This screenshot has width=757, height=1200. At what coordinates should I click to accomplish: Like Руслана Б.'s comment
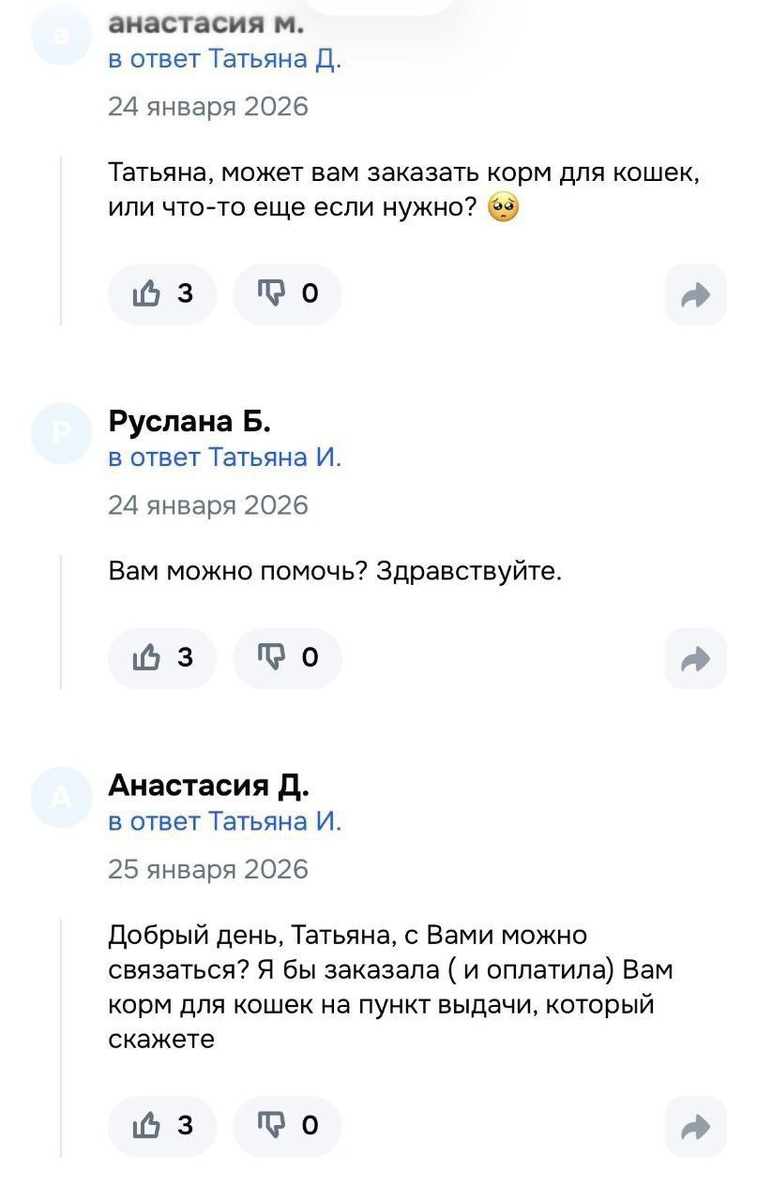tap(162, 658)
